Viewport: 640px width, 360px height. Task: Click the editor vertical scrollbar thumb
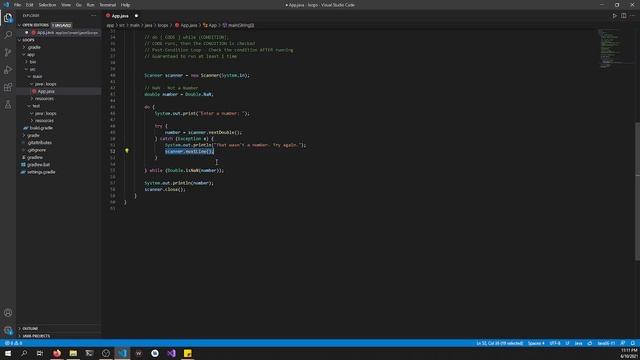click(x=637, y=191)
